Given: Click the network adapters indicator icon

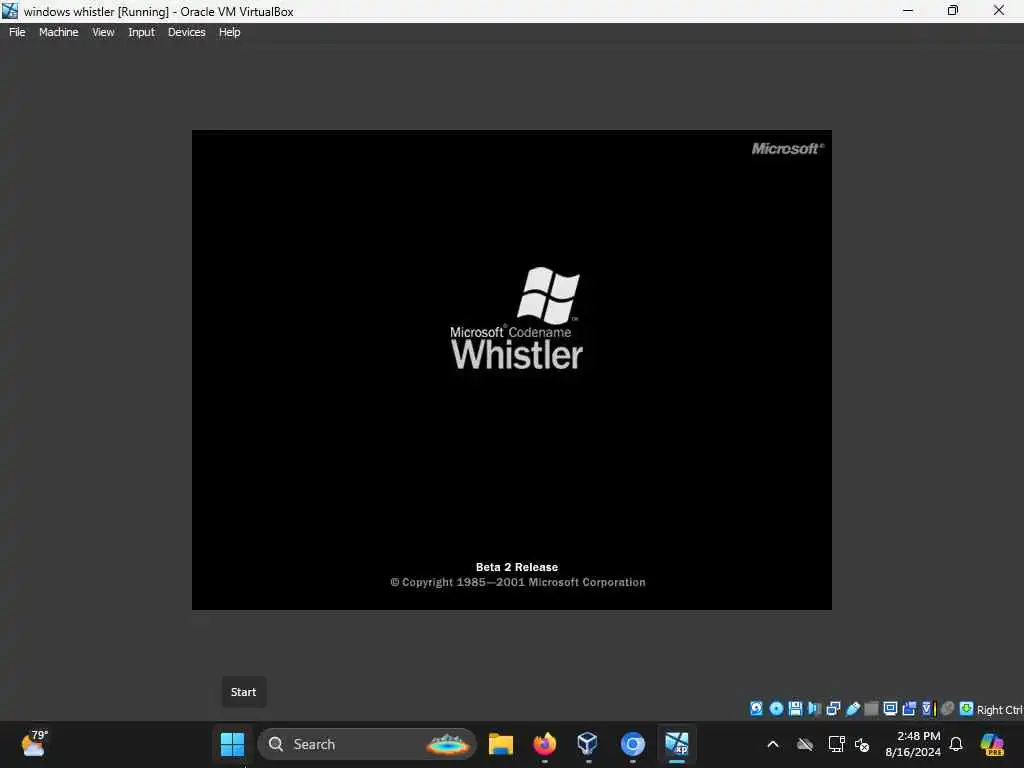Looking at the screenshot, I should (833, 709).
